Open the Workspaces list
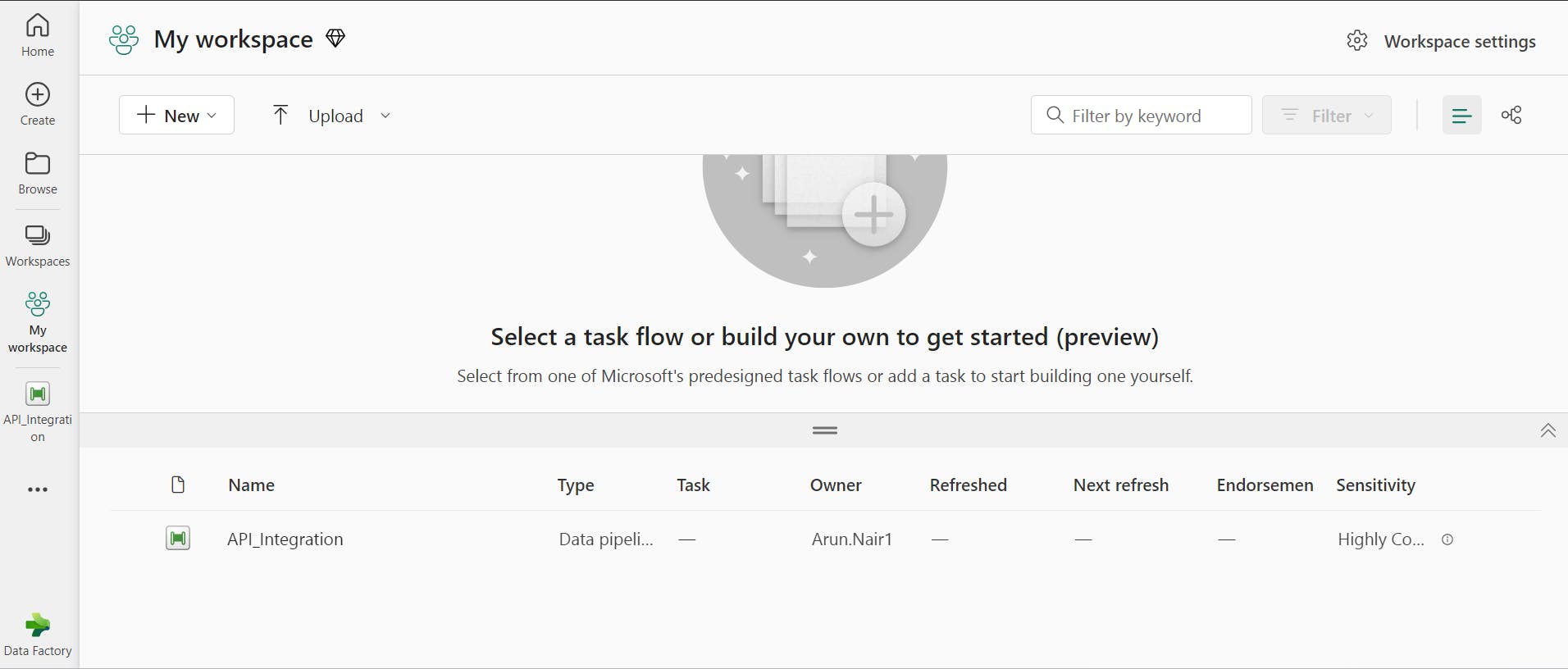1568x669 pixels. point(38,246)
